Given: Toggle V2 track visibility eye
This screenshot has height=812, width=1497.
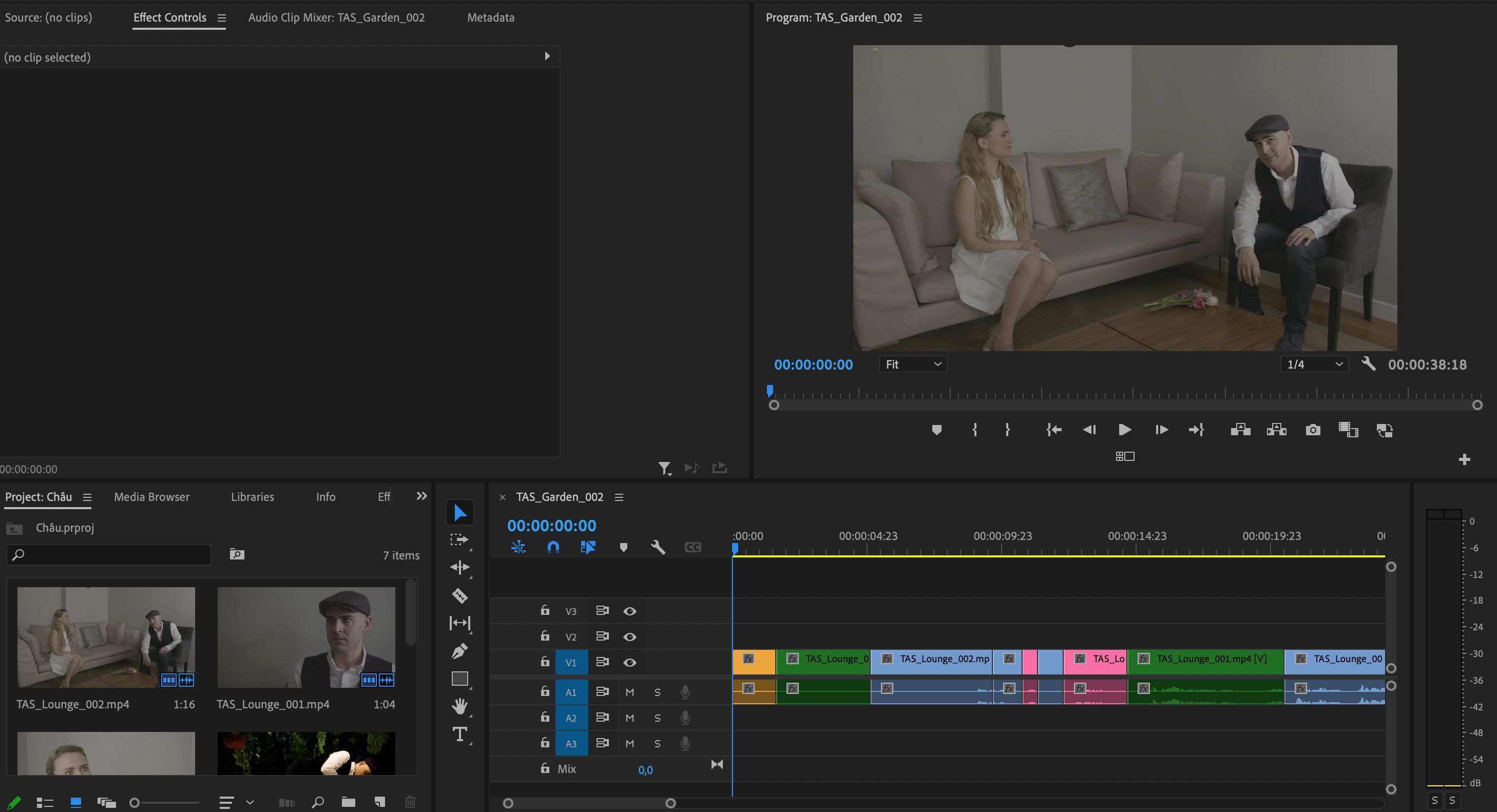Looking at the screenshot, I should point(630,636).
